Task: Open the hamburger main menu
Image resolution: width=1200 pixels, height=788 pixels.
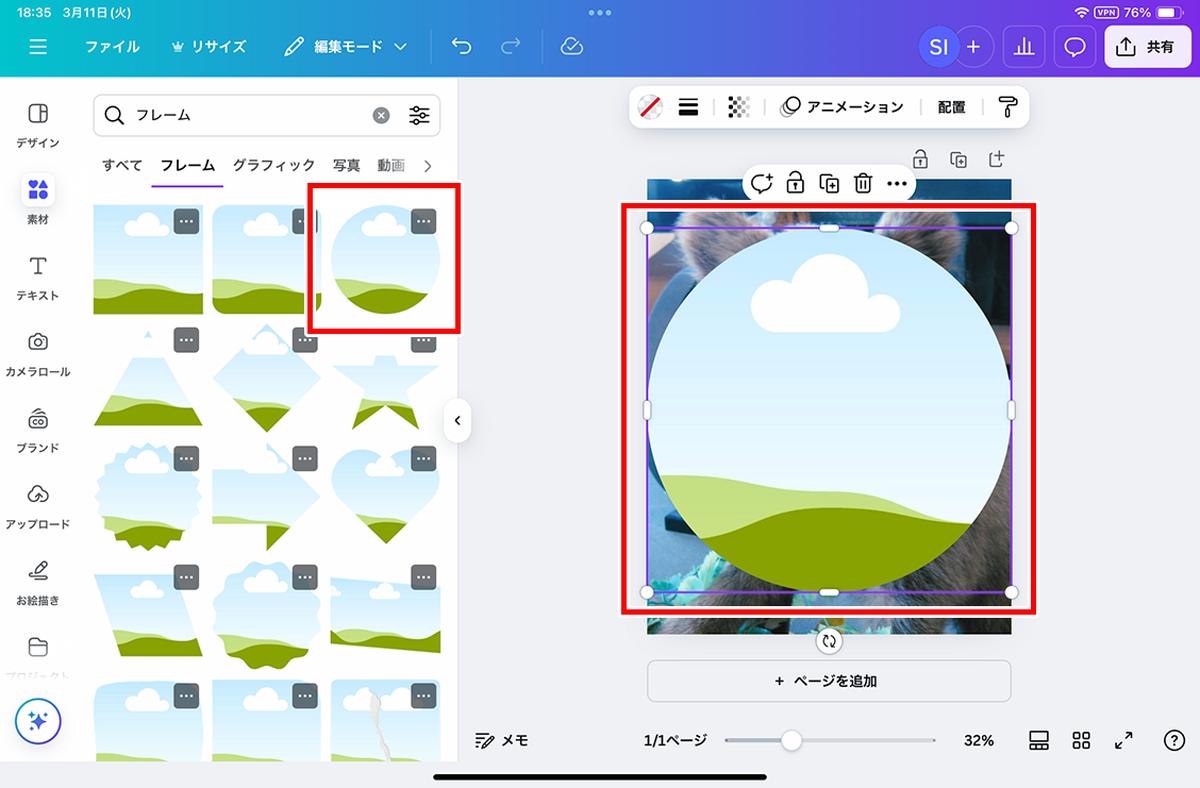Action: (x=38, y=47)
